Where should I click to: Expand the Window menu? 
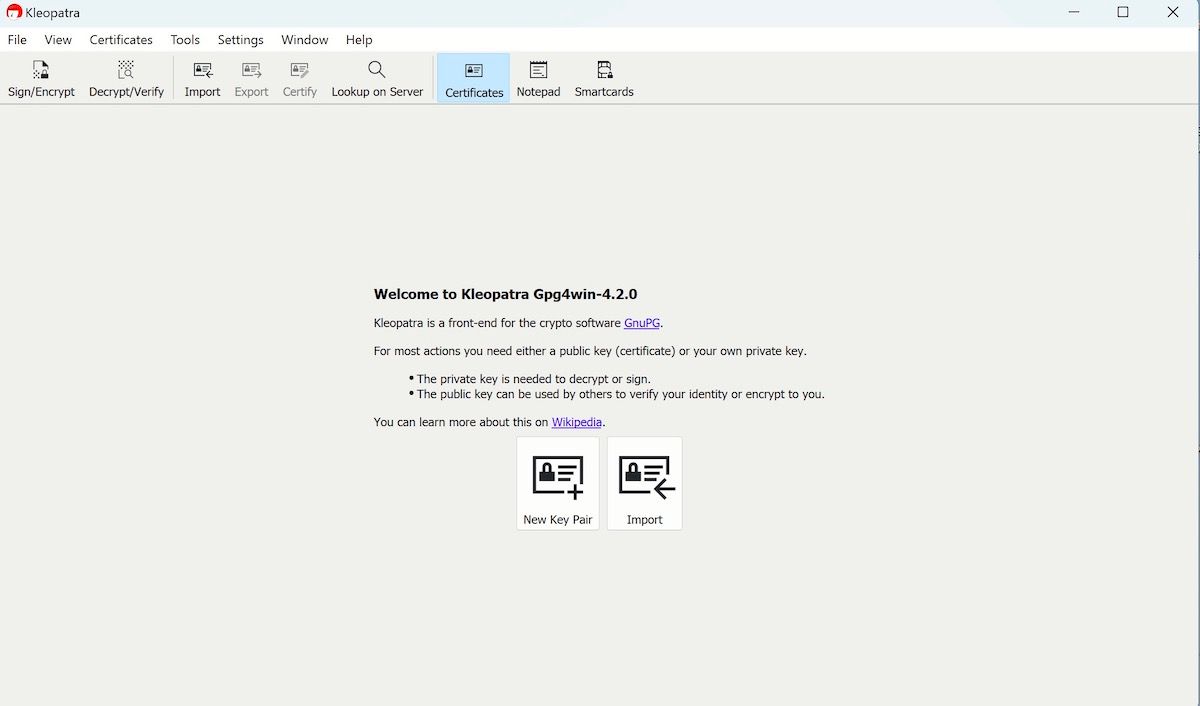[x=304, y=40]
